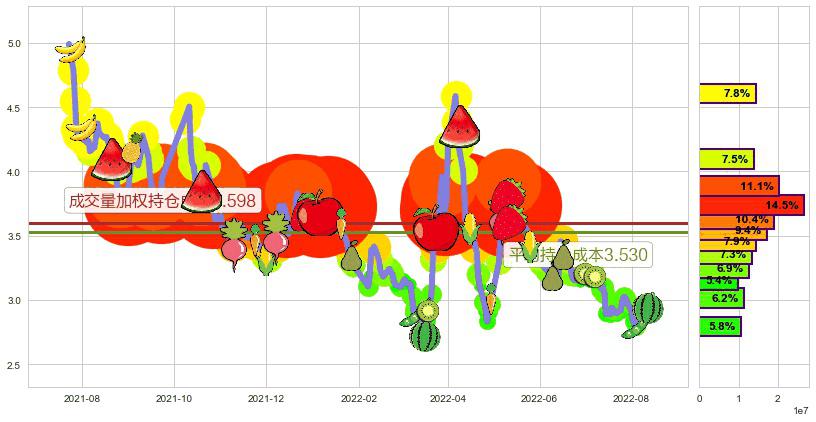Image resolution: width=816 pixels, height=422 pixels.
Task: Click the watermelon slice at the April 2022 peak
Action: pos(461,127)
